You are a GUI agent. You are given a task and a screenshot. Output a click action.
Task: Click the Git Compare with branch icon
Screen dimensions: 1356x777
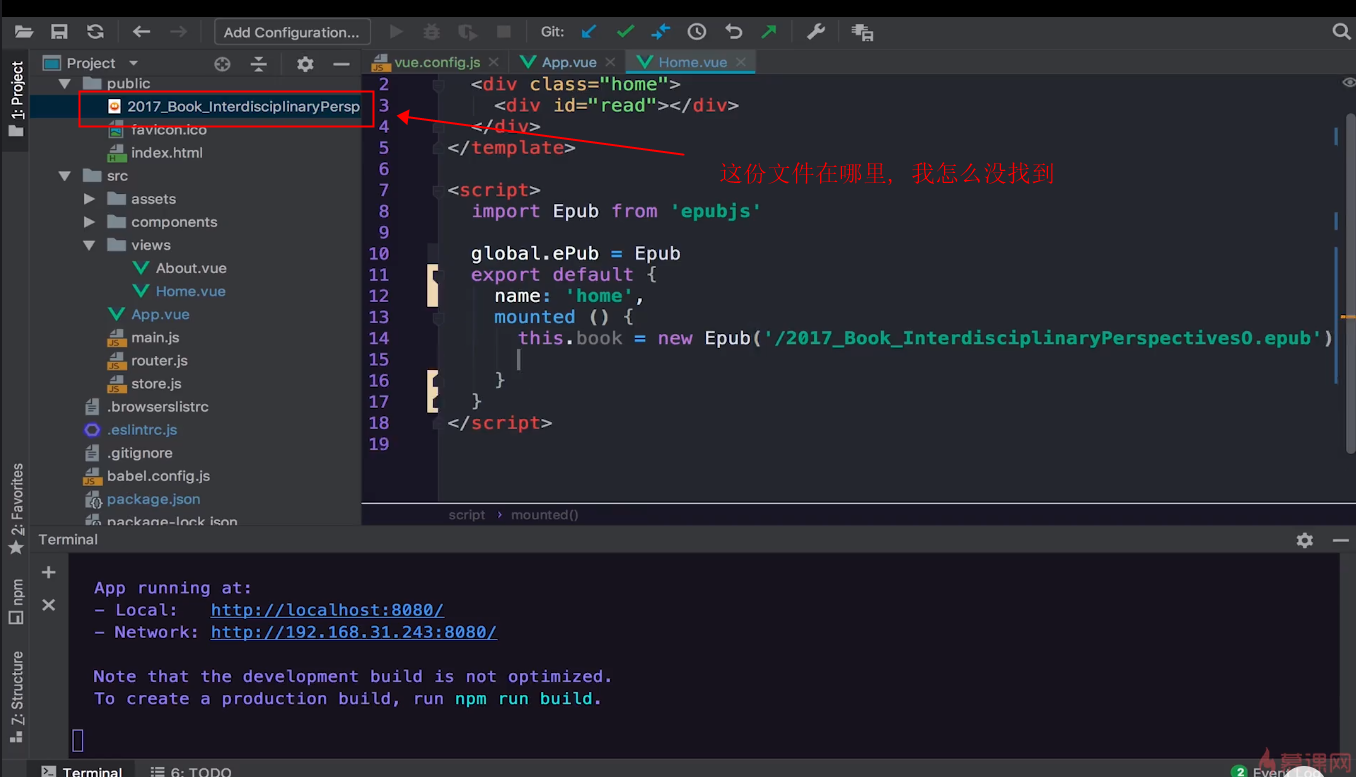[x=660, y=32]
